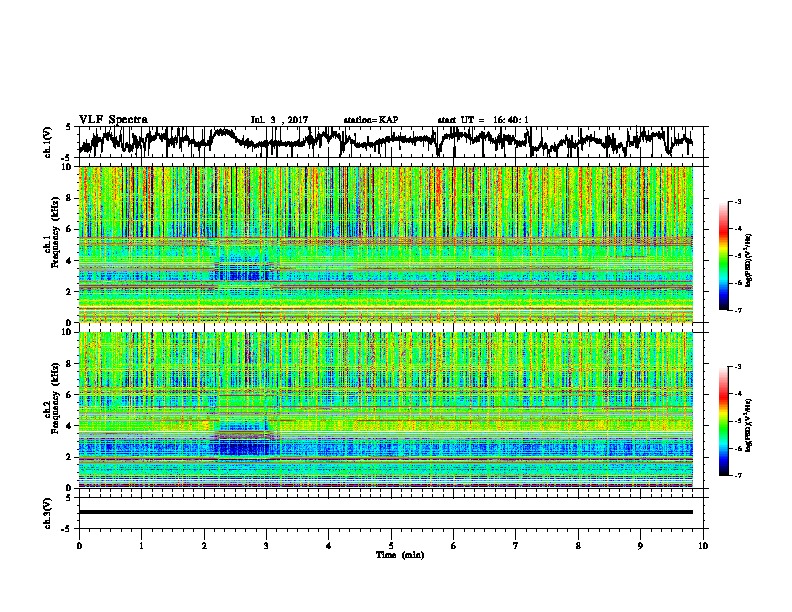Select the date text 'Jul 3 , 2017'
Viewport: 792px width, 612px height.
[279, 120]
